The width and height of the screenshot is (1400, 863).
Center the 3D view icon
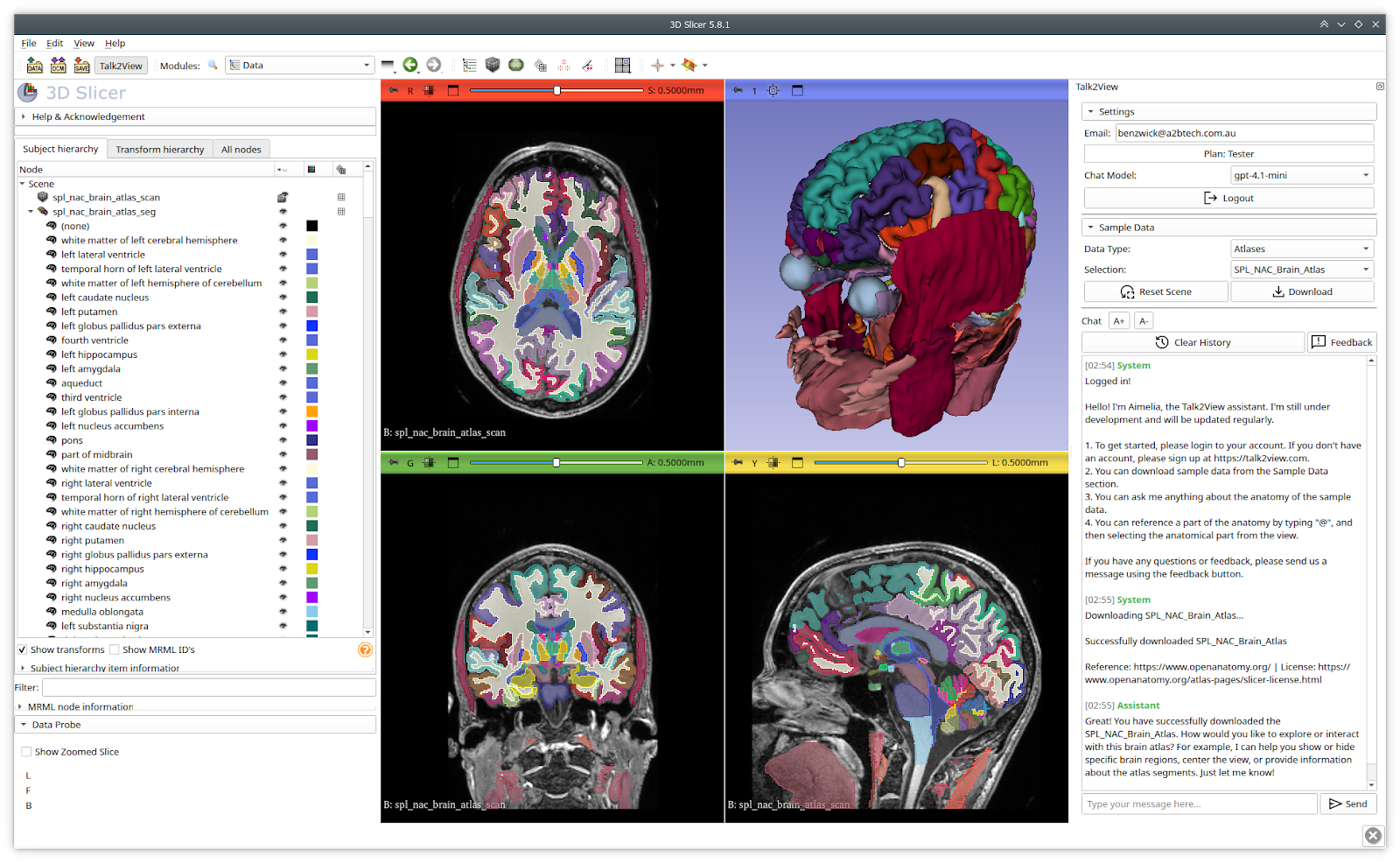773,91
